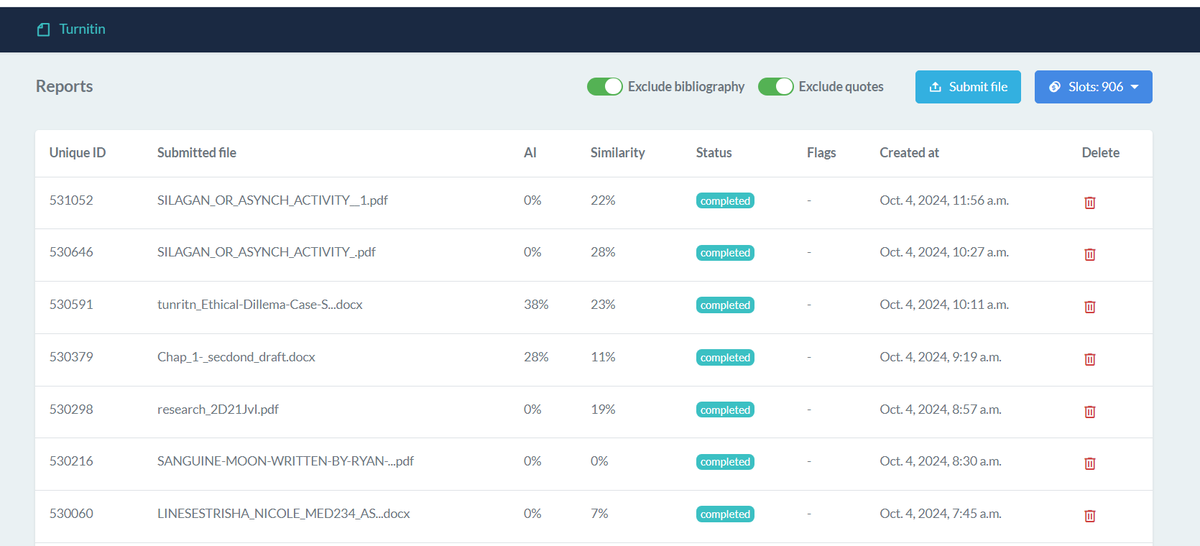The width and height of the screenshot is (1200, 546).
Task: Toggle the Exclude bibliography switch
Action: click(x=605, y=87)
